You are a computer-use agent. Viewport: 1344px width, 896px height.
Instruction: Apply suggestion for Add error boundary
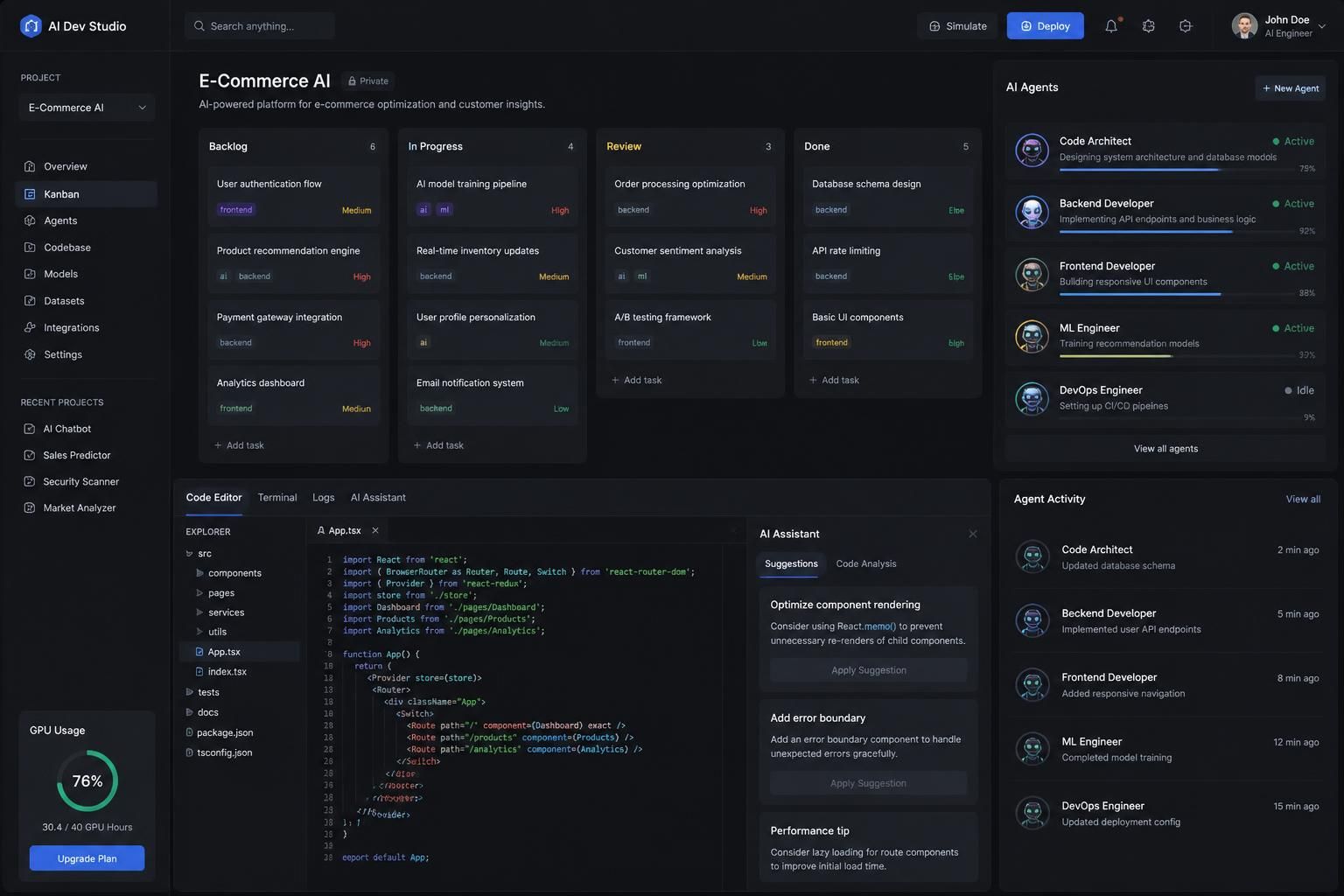(x=869, y=783)
